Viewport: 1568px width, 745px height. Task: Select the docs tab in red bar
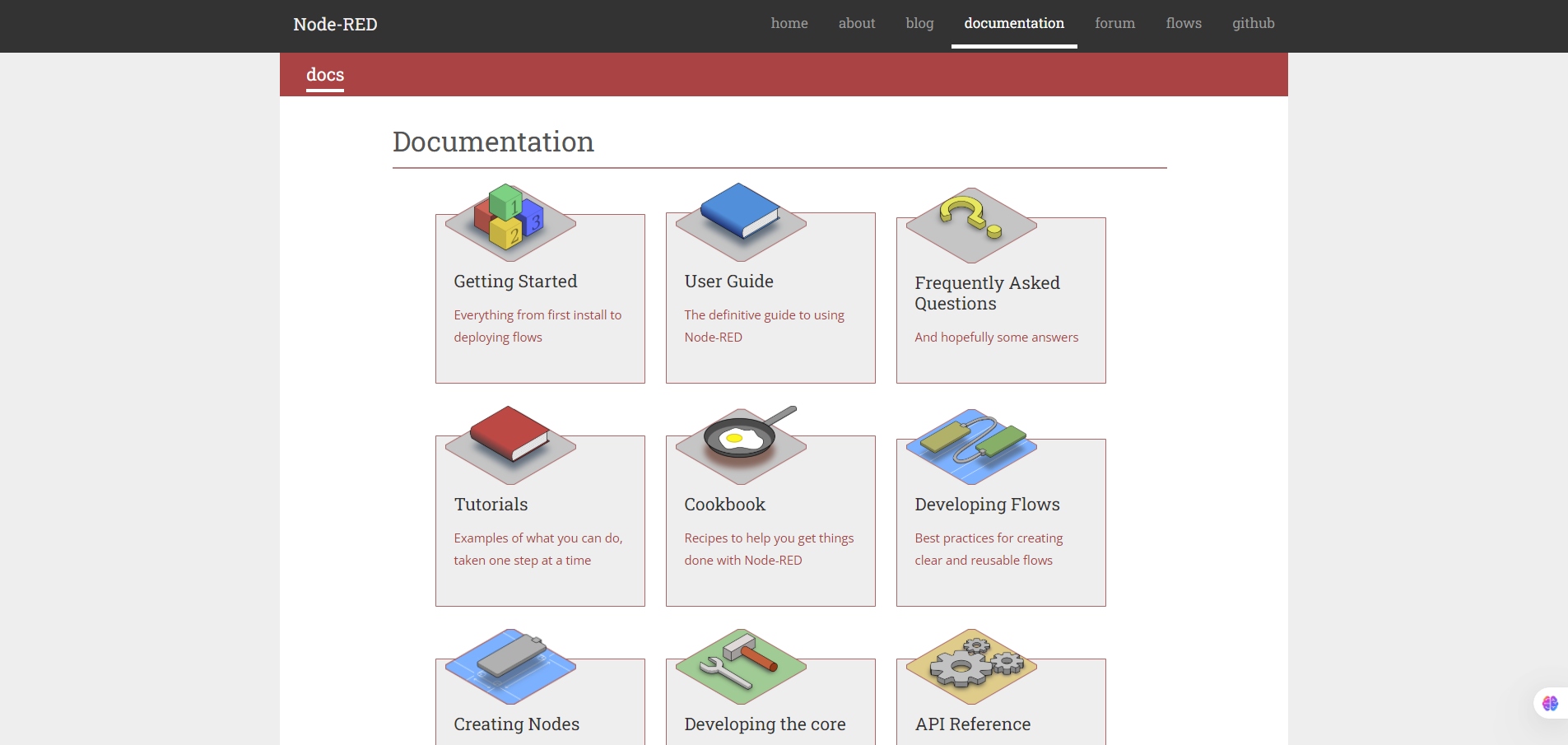(325, 75)
